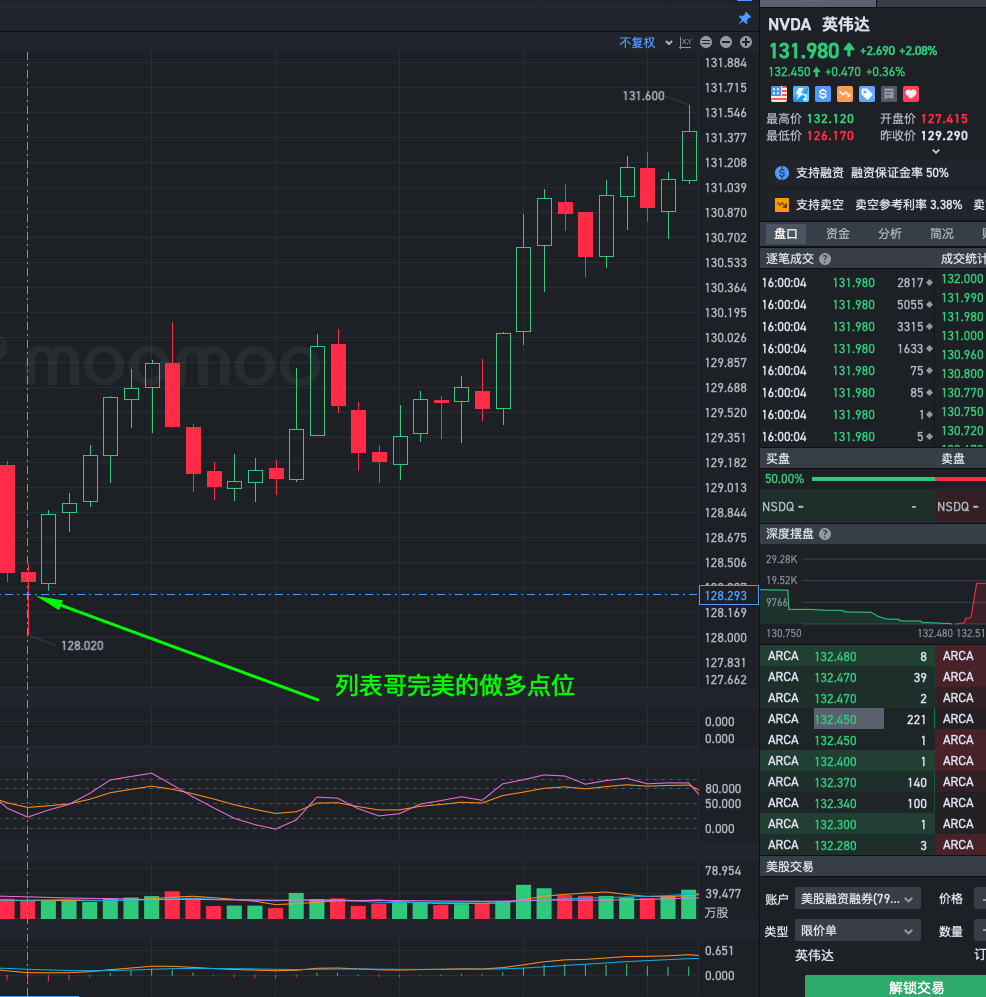Click the 开盘价 127.415 value

(944, 119)
